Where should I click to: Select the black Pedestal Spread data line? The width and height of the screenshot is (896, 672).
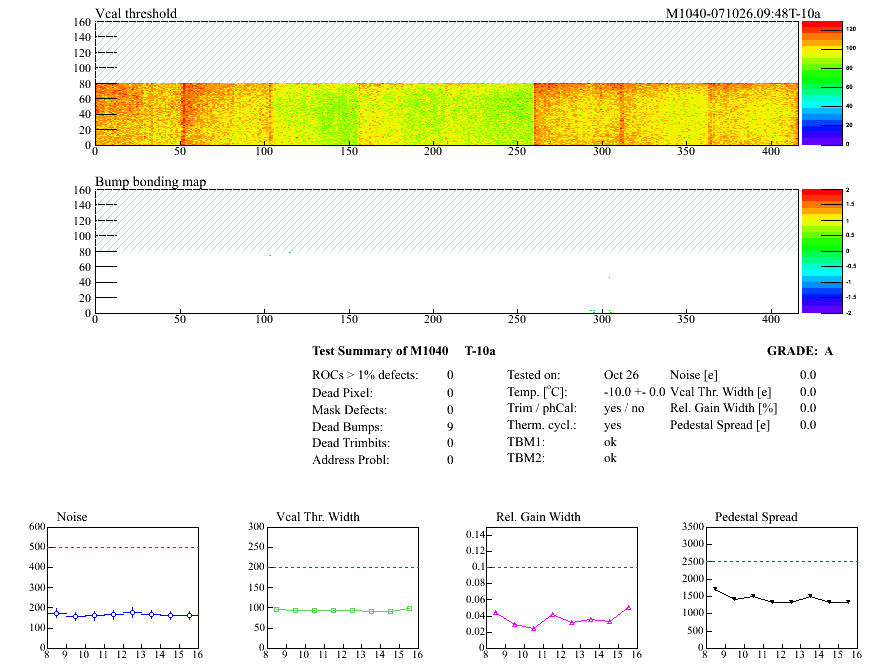pos(782,595)
